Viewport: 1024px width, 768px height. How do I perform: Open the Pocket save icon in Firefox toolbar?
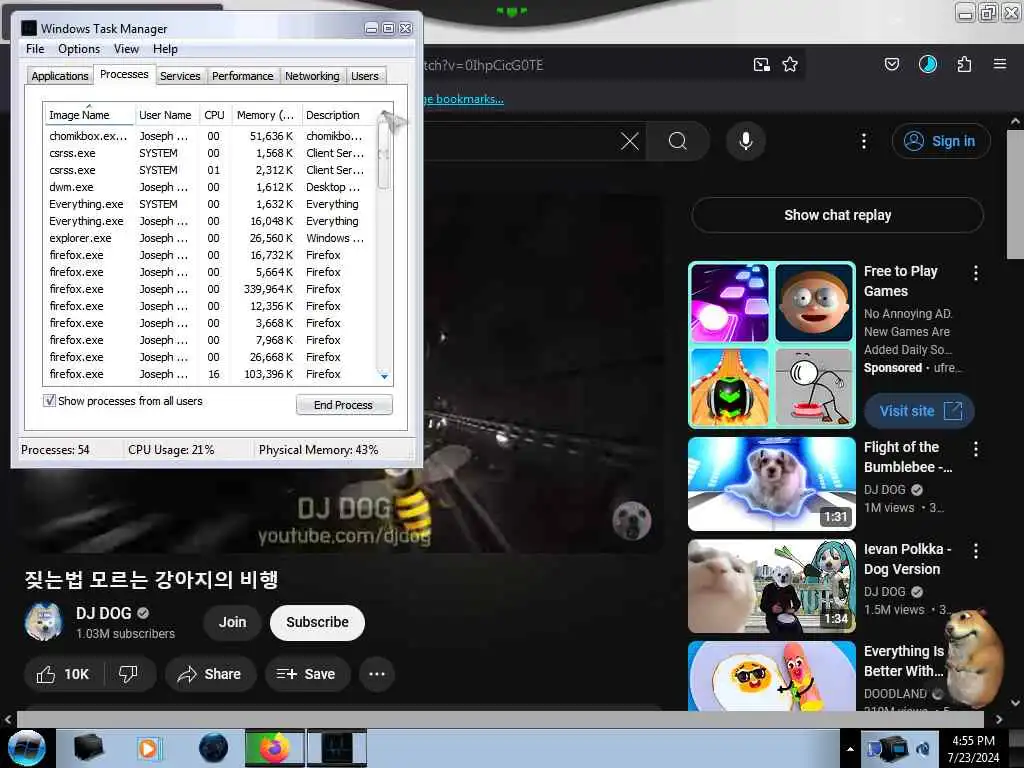(x=891, y=64)
